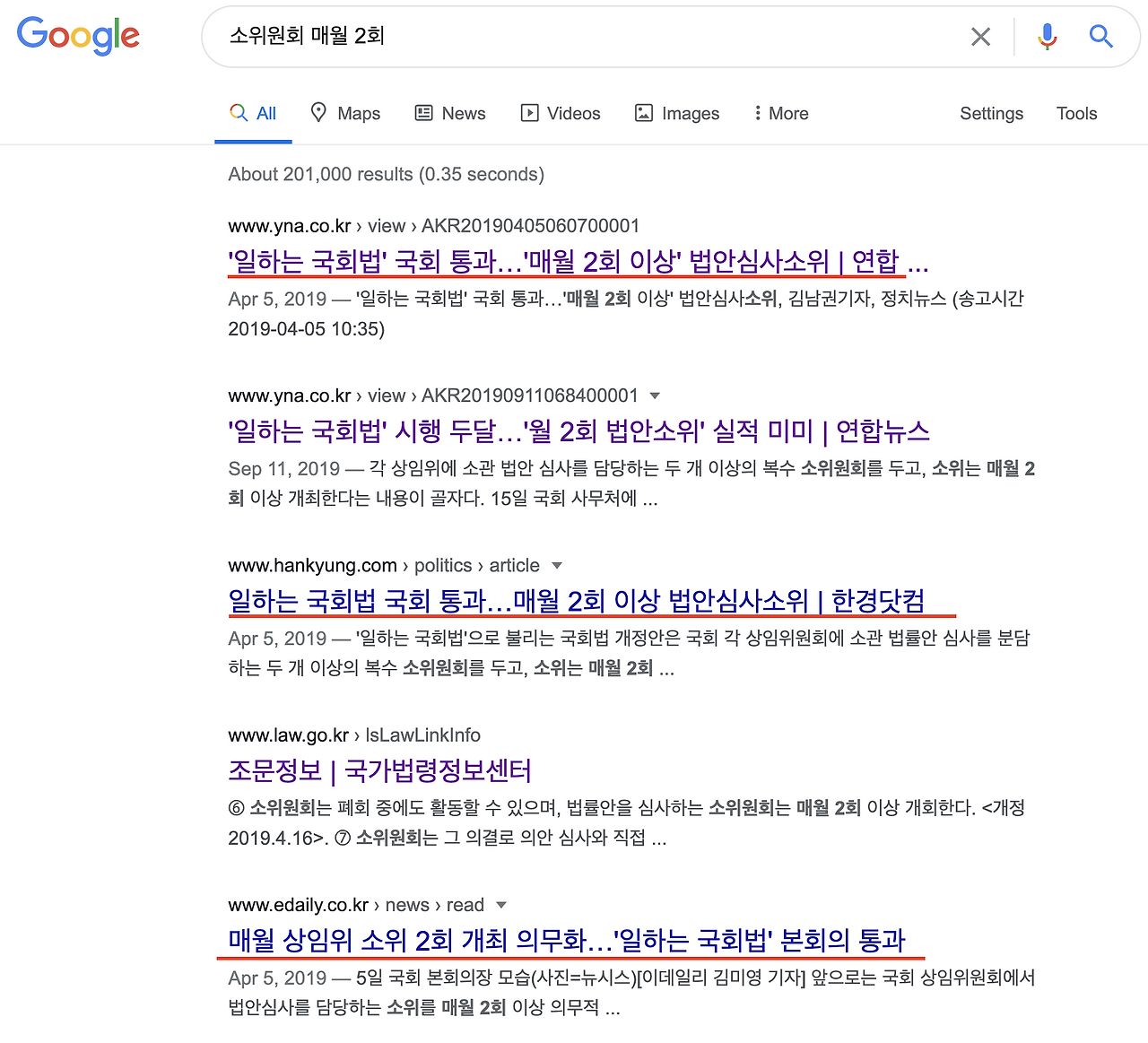Switch to the Maps tab
Screen dimensions: 1148x1043
345,114
